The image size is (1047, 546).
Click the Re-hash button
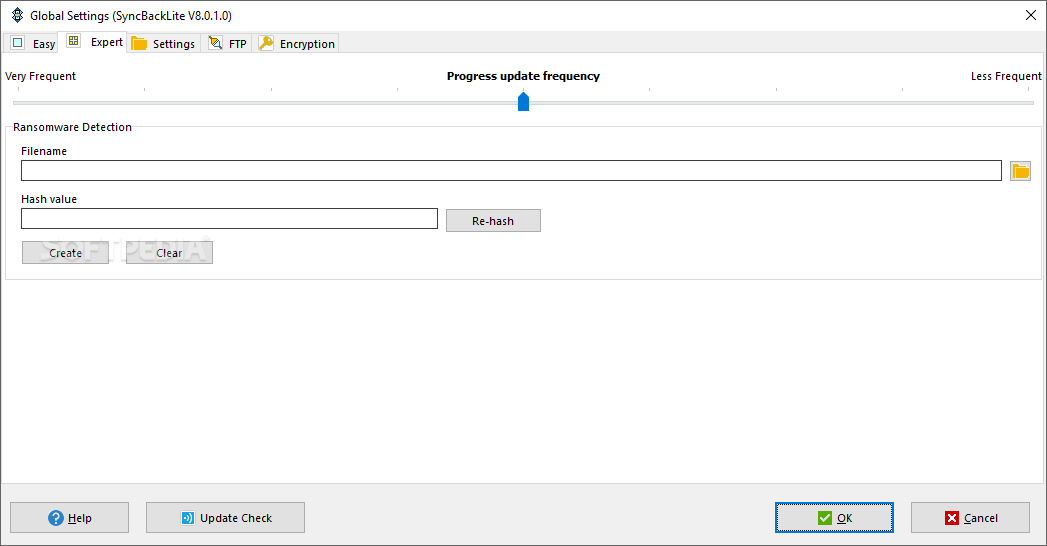(493, 221)
